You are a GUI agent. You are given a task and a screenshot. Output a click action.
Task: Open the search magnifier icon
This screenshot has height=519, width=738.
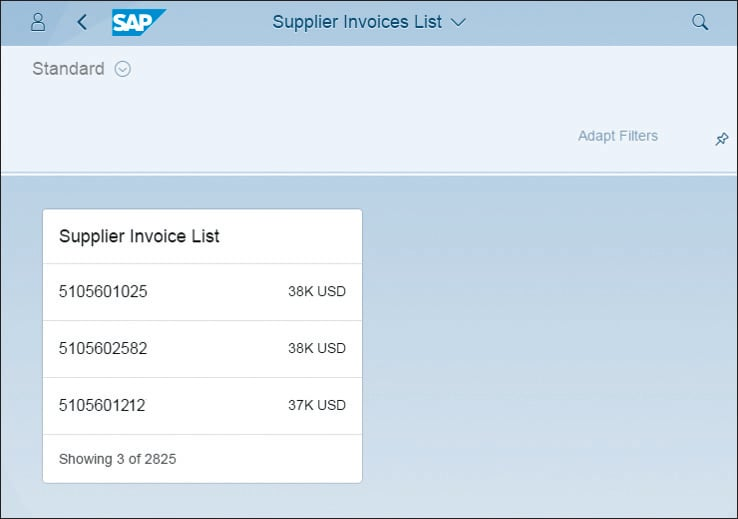700,22
